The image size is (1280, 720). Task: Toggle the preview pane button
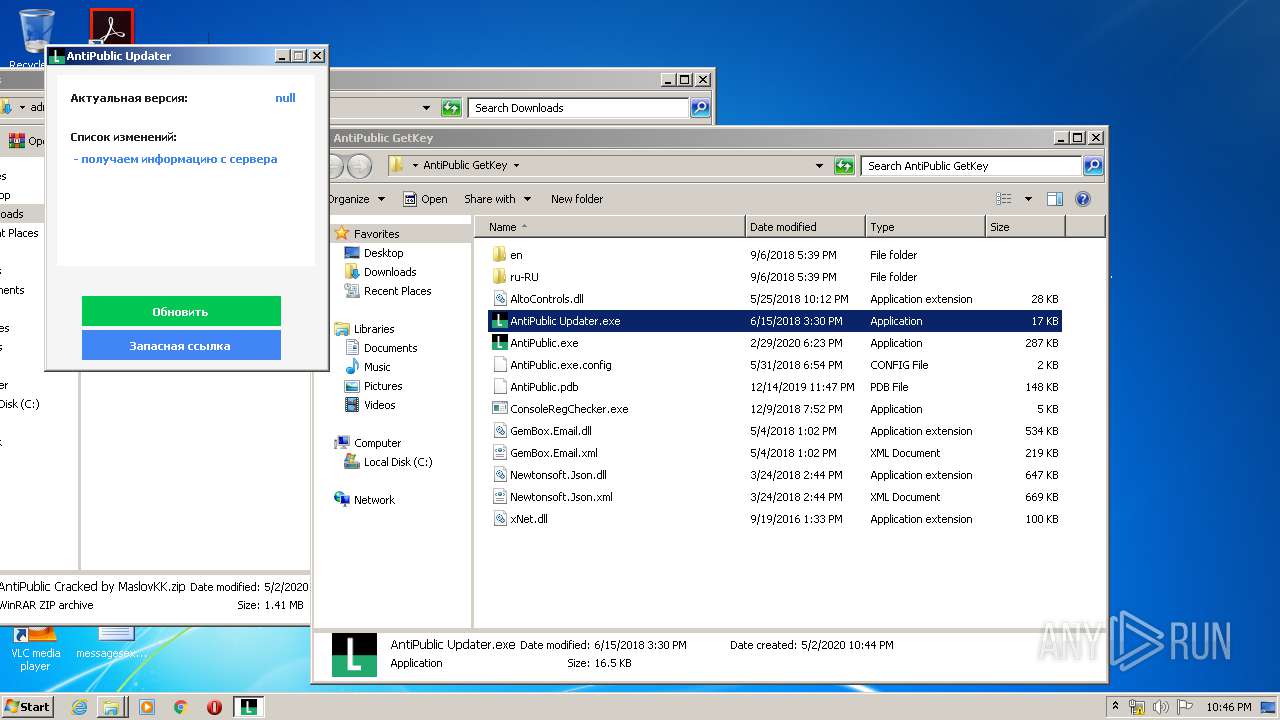pyautogui.click(x=1054, y=199)
